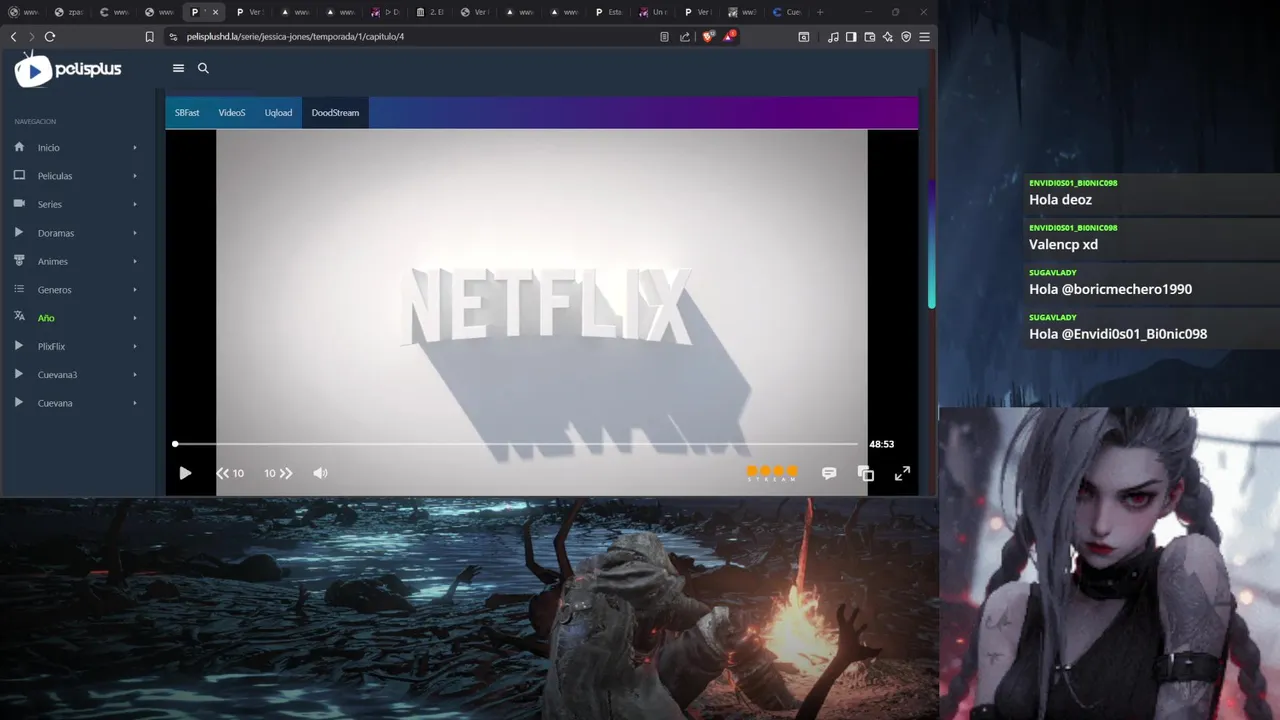
Task: Open Doramas in the sidebar
Action: coord(56,233)
